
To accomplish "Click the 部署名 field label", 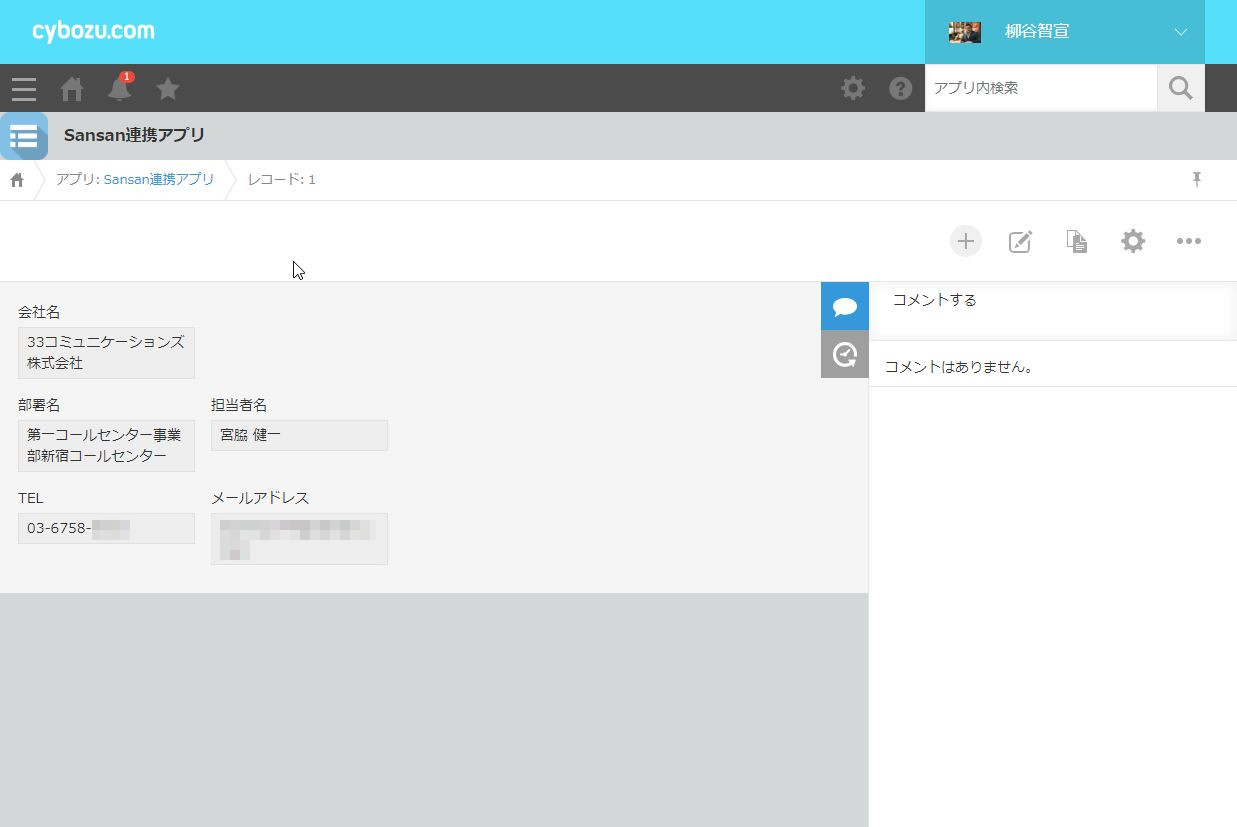I will [39, 405].
